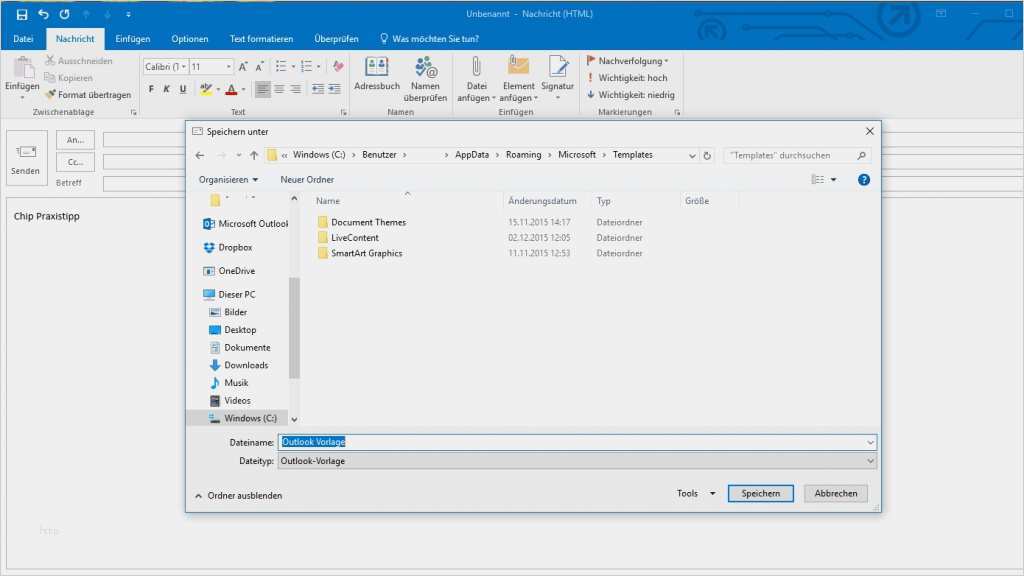
Task: Click the navigation pane vertical scrollbar
Action: coord(294,330)
